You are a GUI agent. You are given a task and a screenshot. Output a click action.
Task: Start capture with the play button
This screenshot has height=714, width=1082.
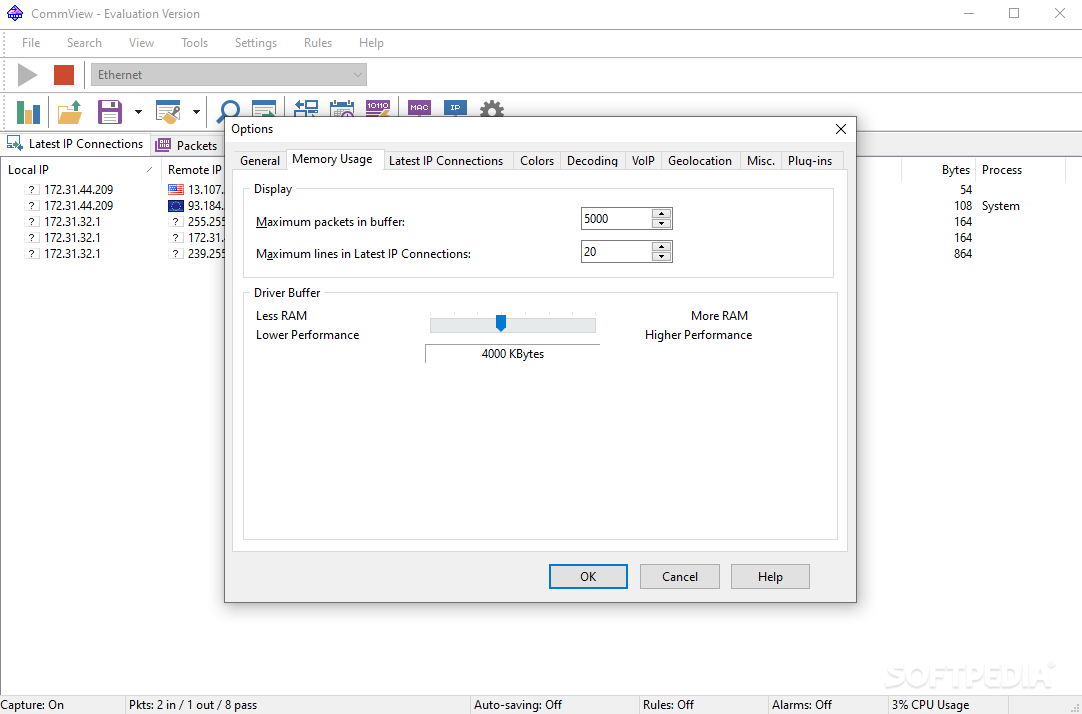(x=28, y=75)
